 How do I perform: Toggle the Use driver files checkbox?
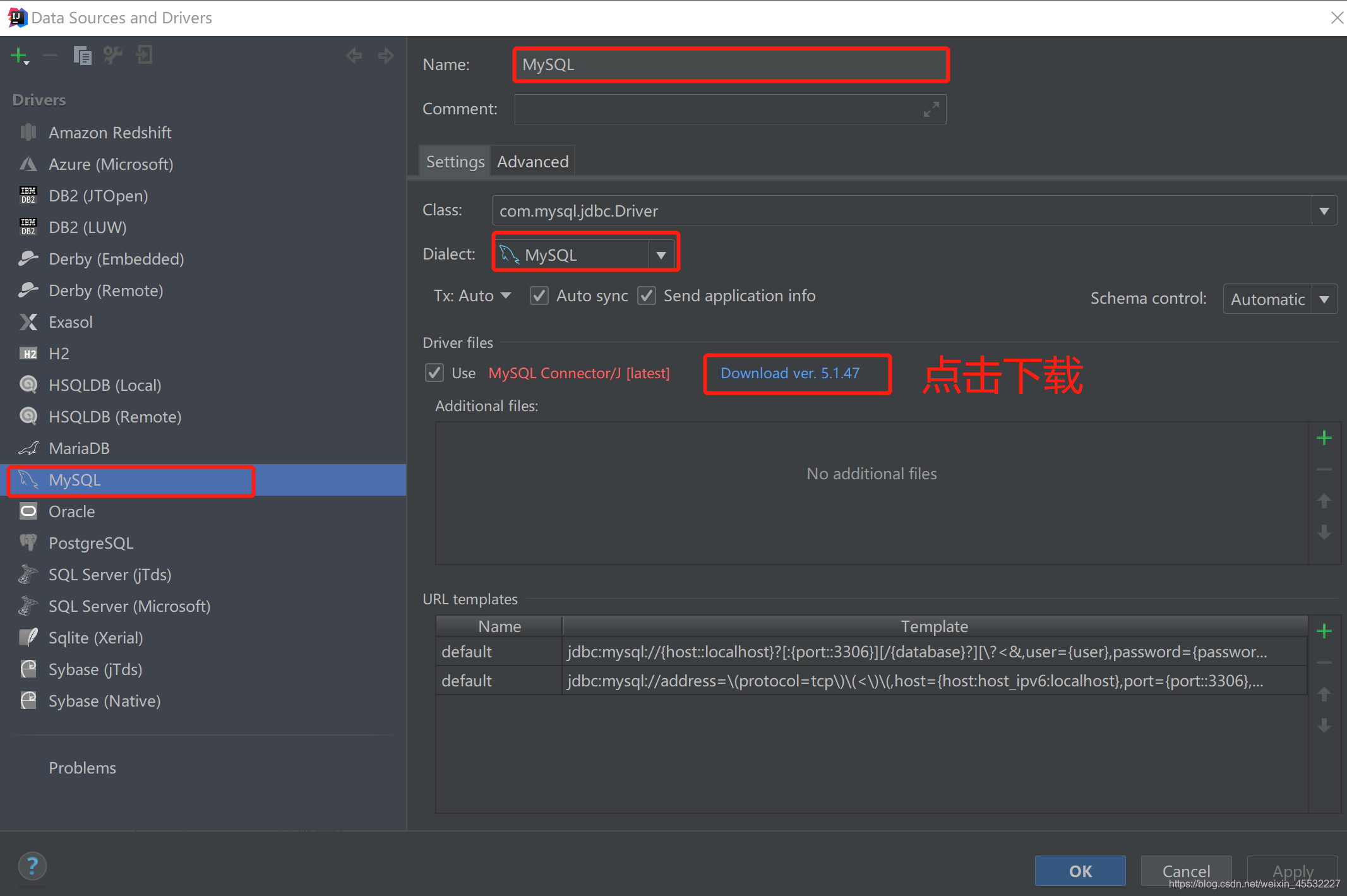click(434, 373)
